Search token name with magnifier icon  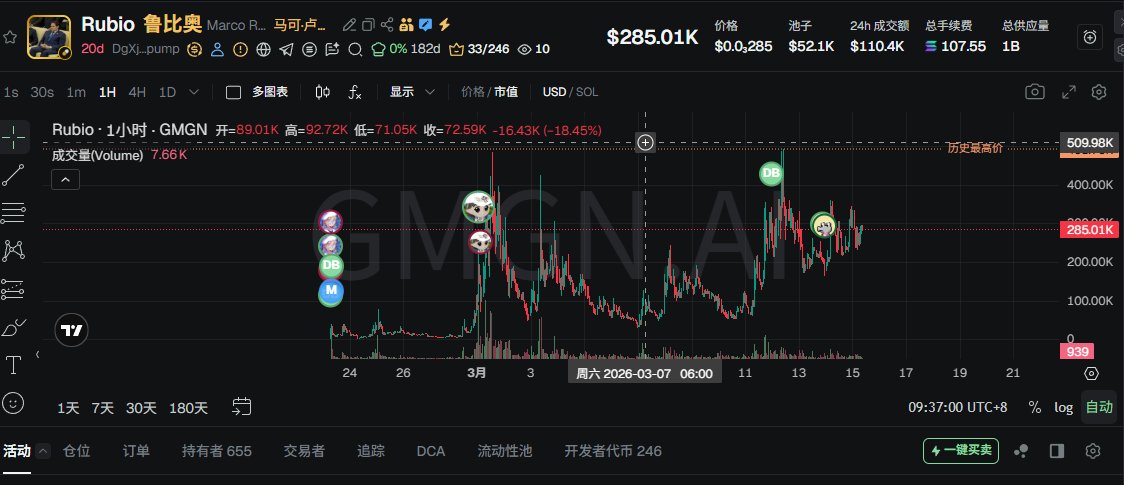click(x=355, y=49)
